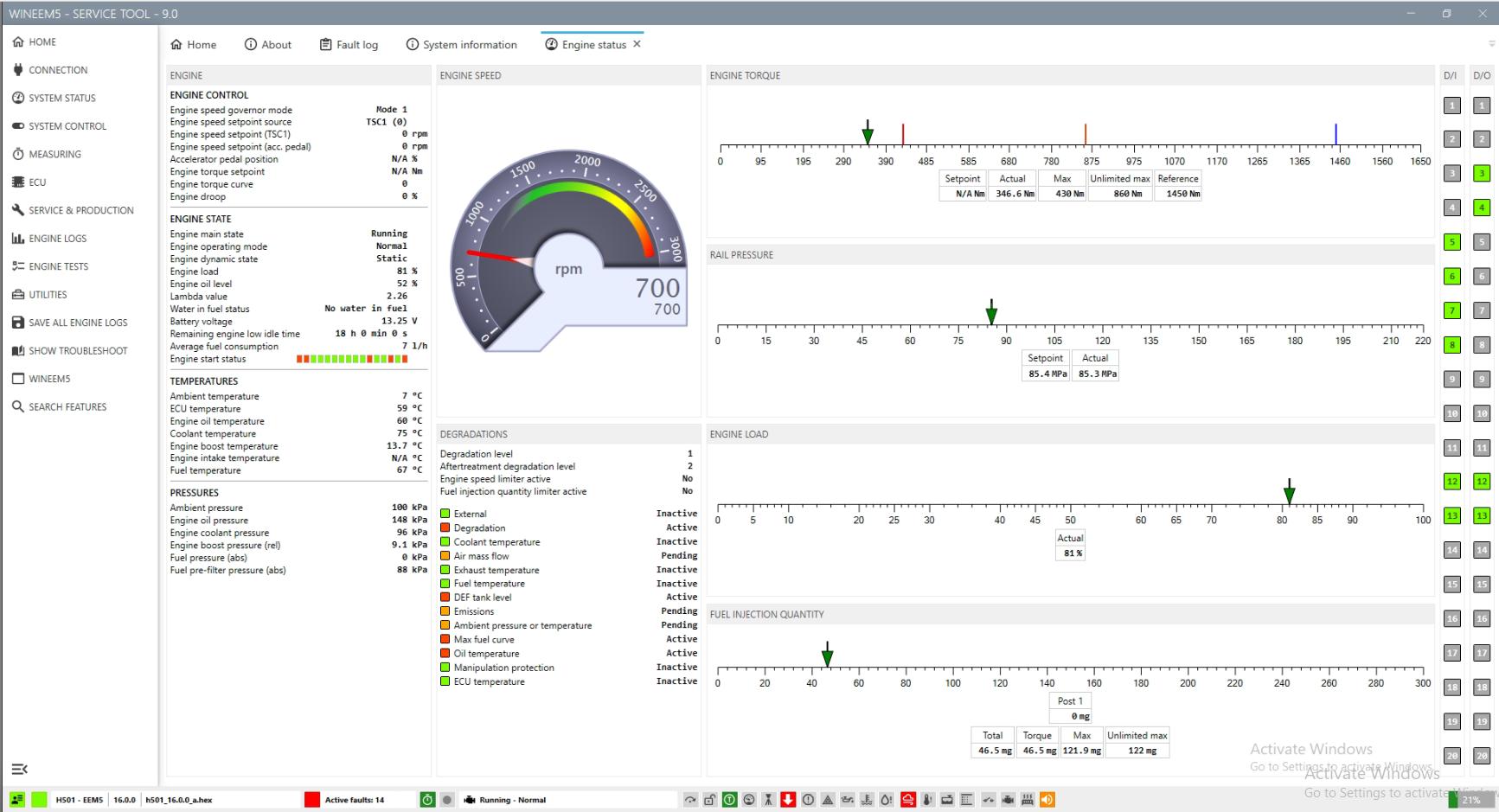This screenshot has width=1499, height=812.
Task: Click SAVE ALL ENGINE LOGS
Action: 76,322
